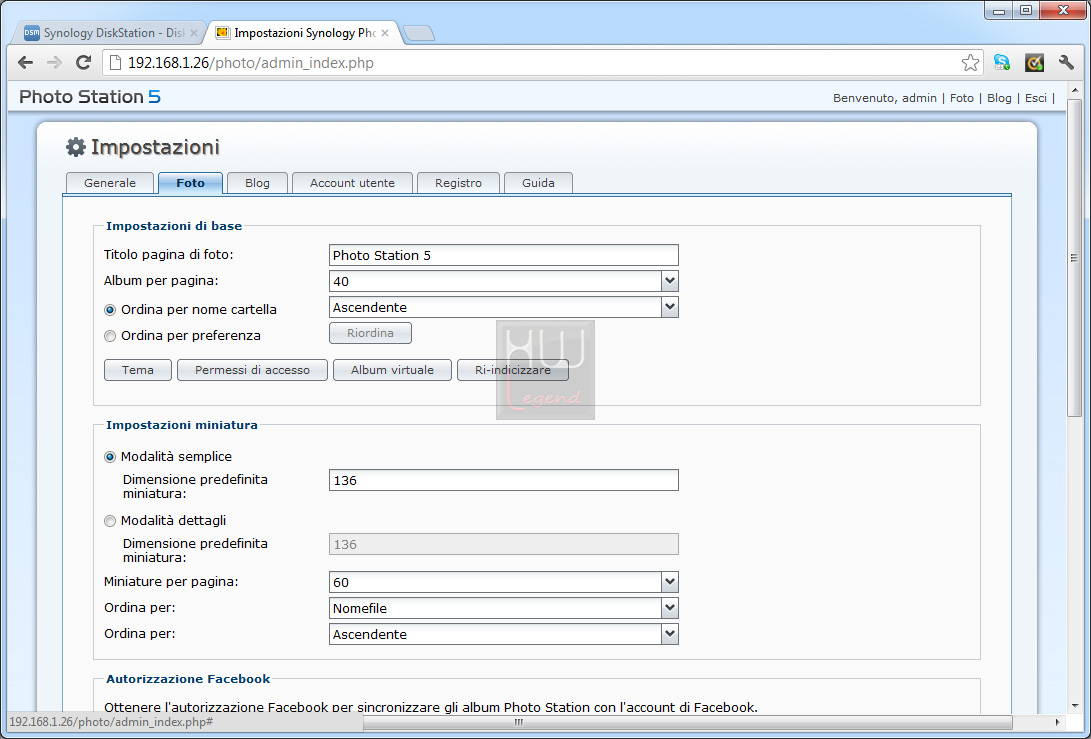Click the Photo Station 5 logo
Image resolution: width=1091 pixels, height=739 pixels.
pos(90,97)
